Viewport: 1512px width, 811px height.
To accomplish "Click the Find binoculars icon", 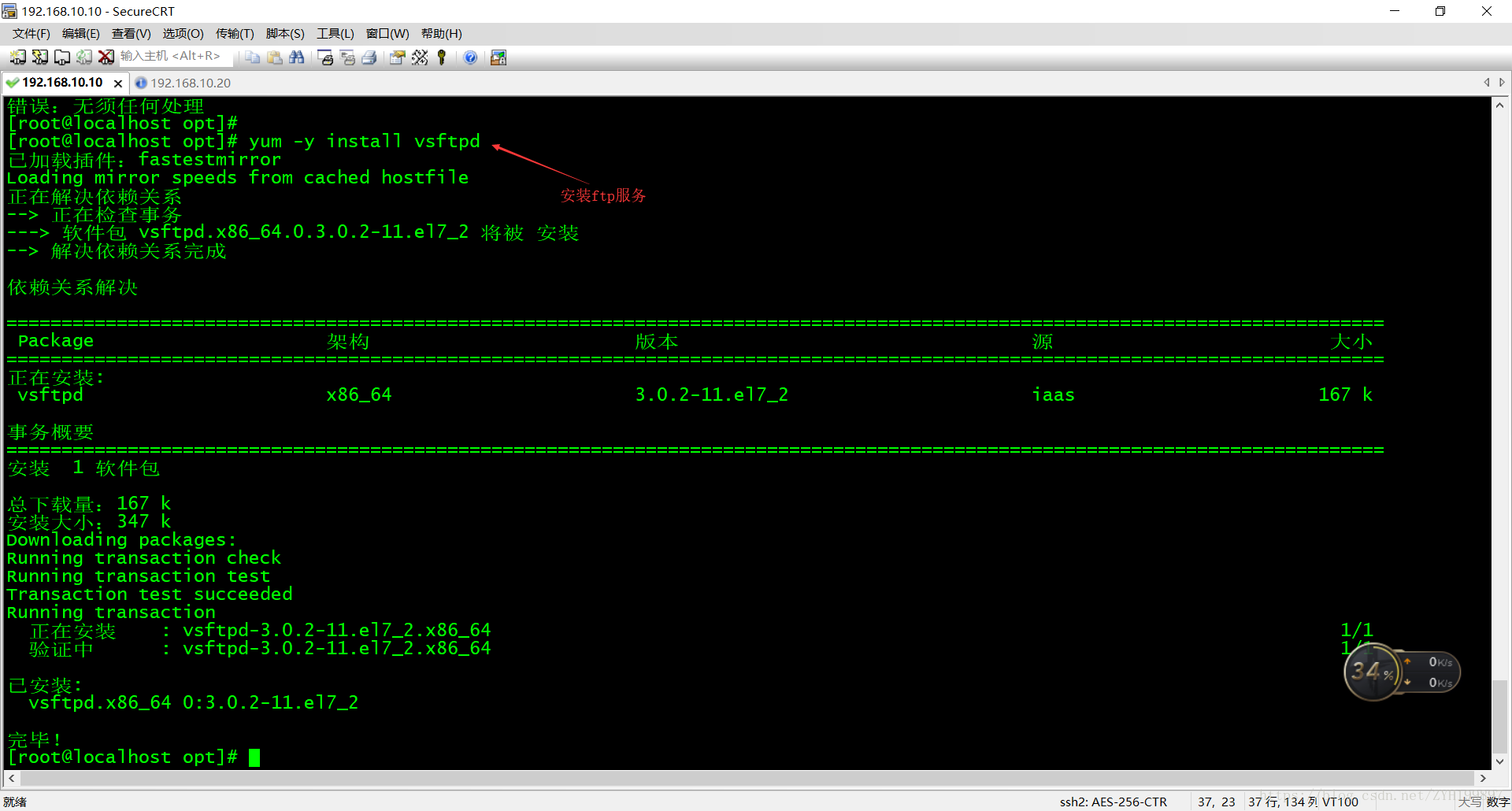I will tap(296, 57).
